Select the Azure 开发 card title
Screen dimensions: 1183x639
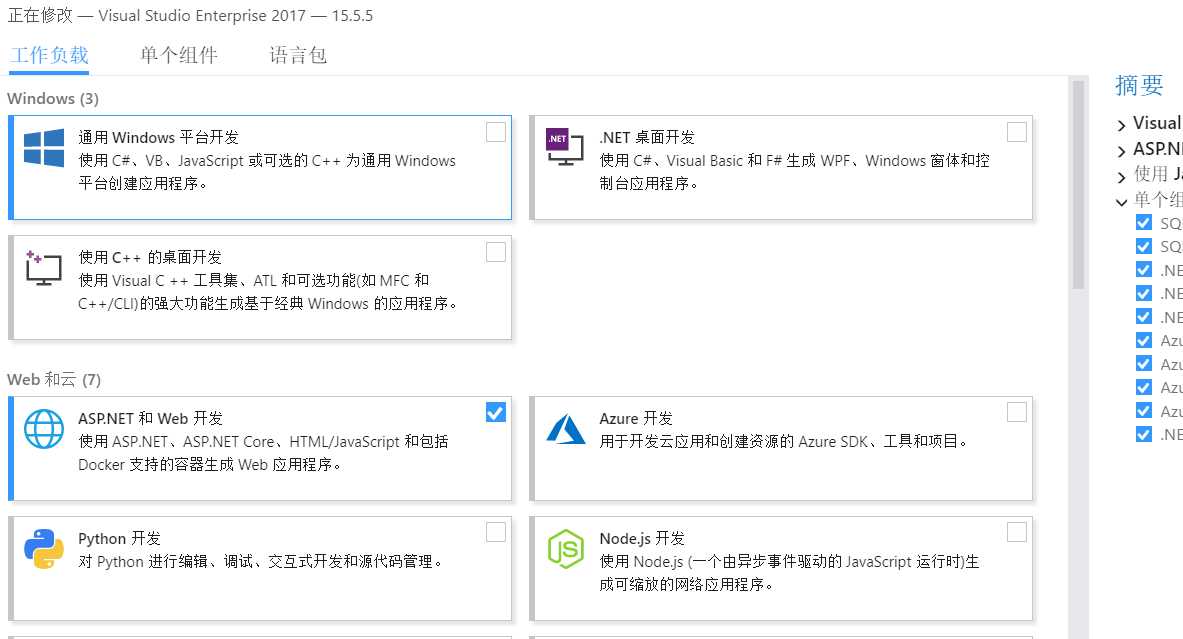[636, 418]
